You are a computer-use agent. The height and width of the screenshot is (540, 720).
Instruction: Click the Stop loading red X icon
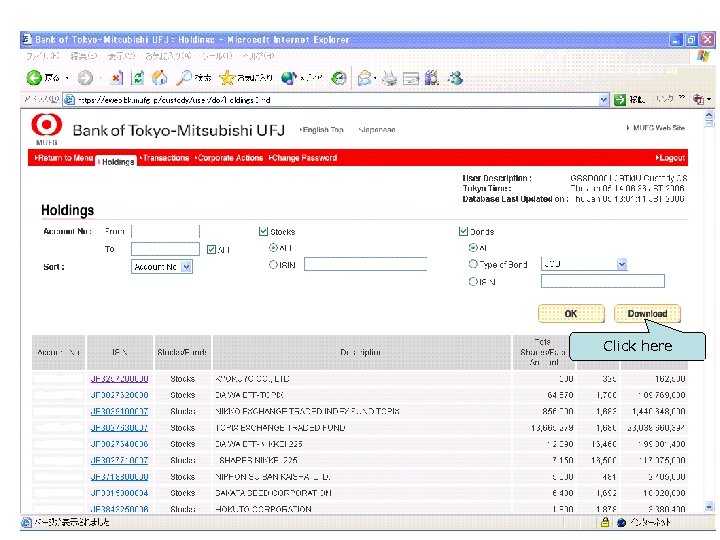click(116, 78)
